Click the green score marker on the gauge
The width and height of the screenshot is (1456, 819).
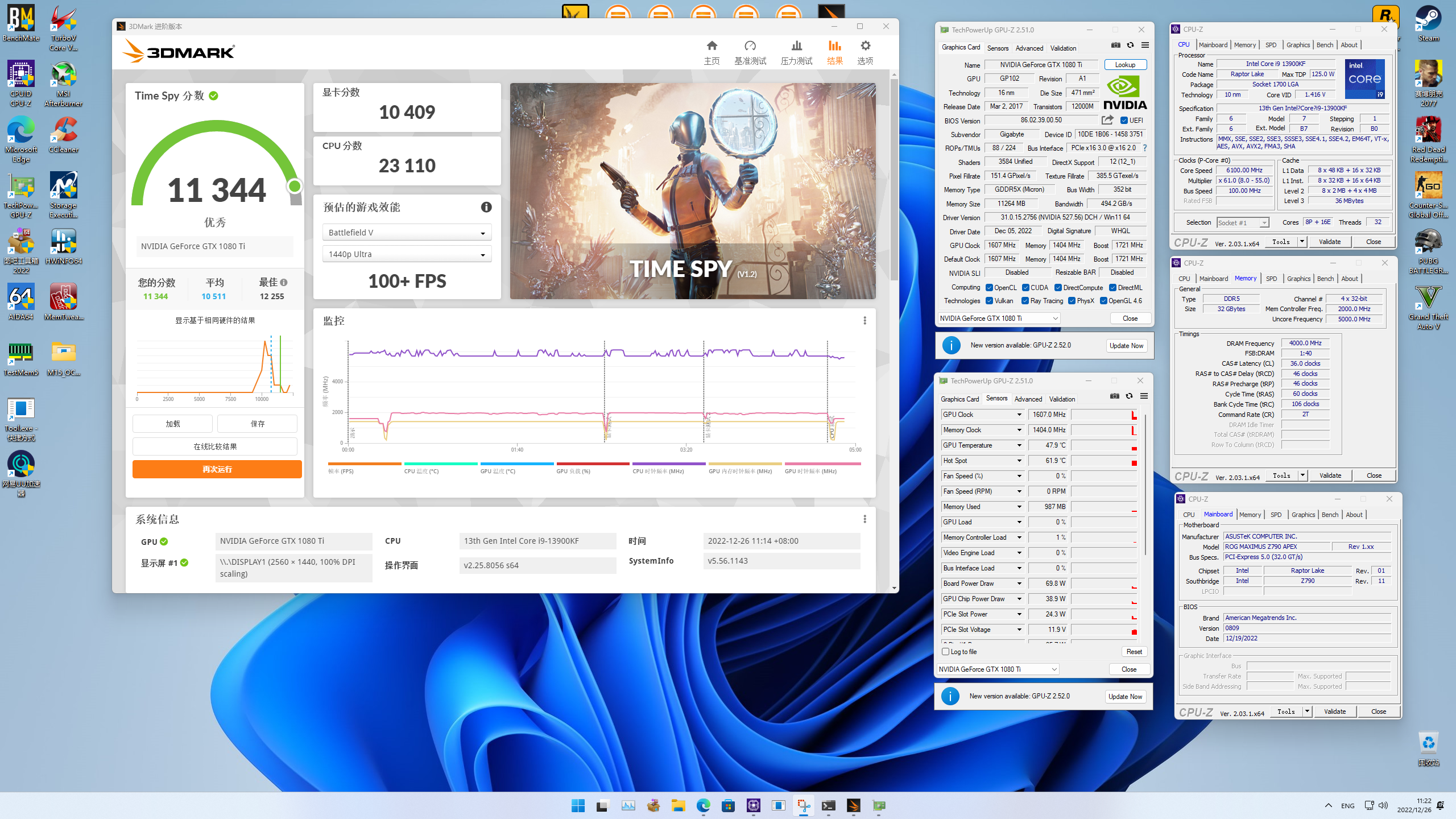point(295,187)
